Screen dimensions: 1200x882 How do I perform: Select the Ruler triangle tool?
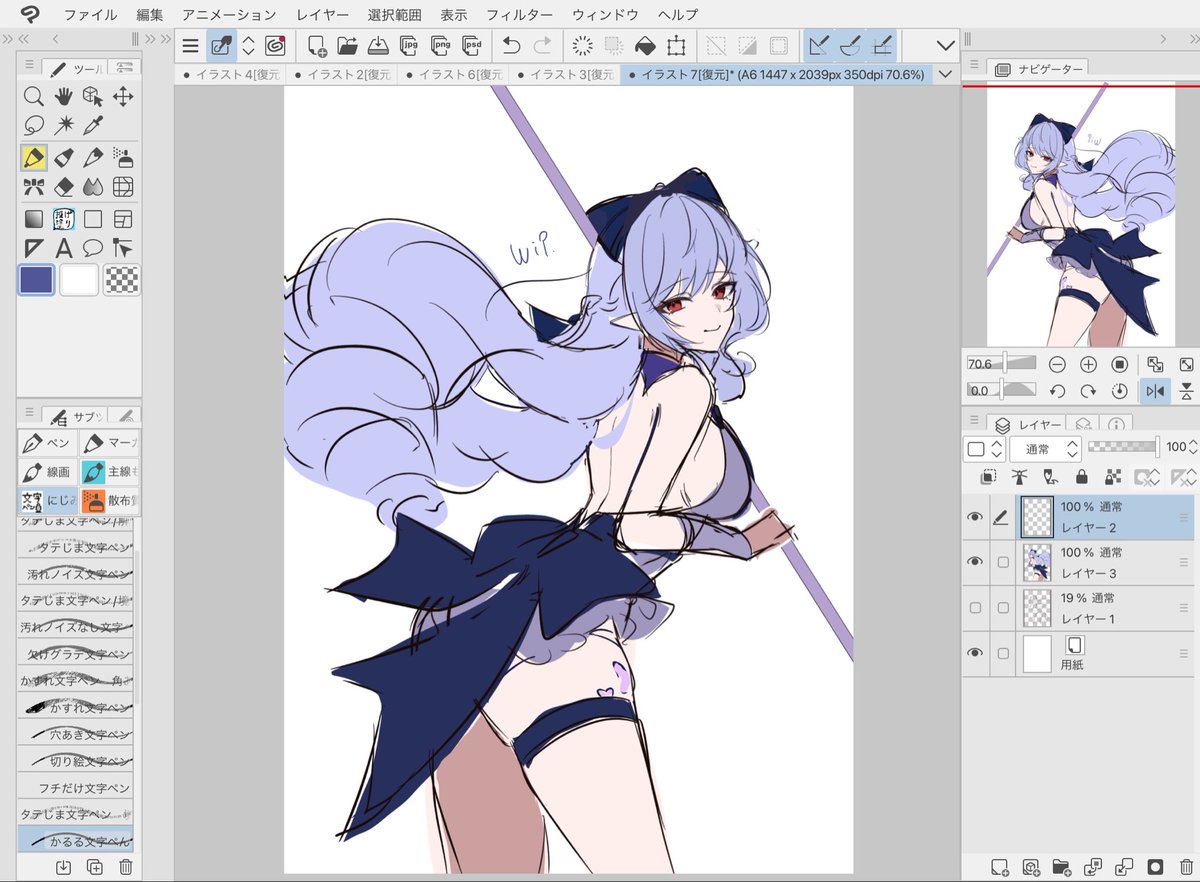[x=33, y=249]
